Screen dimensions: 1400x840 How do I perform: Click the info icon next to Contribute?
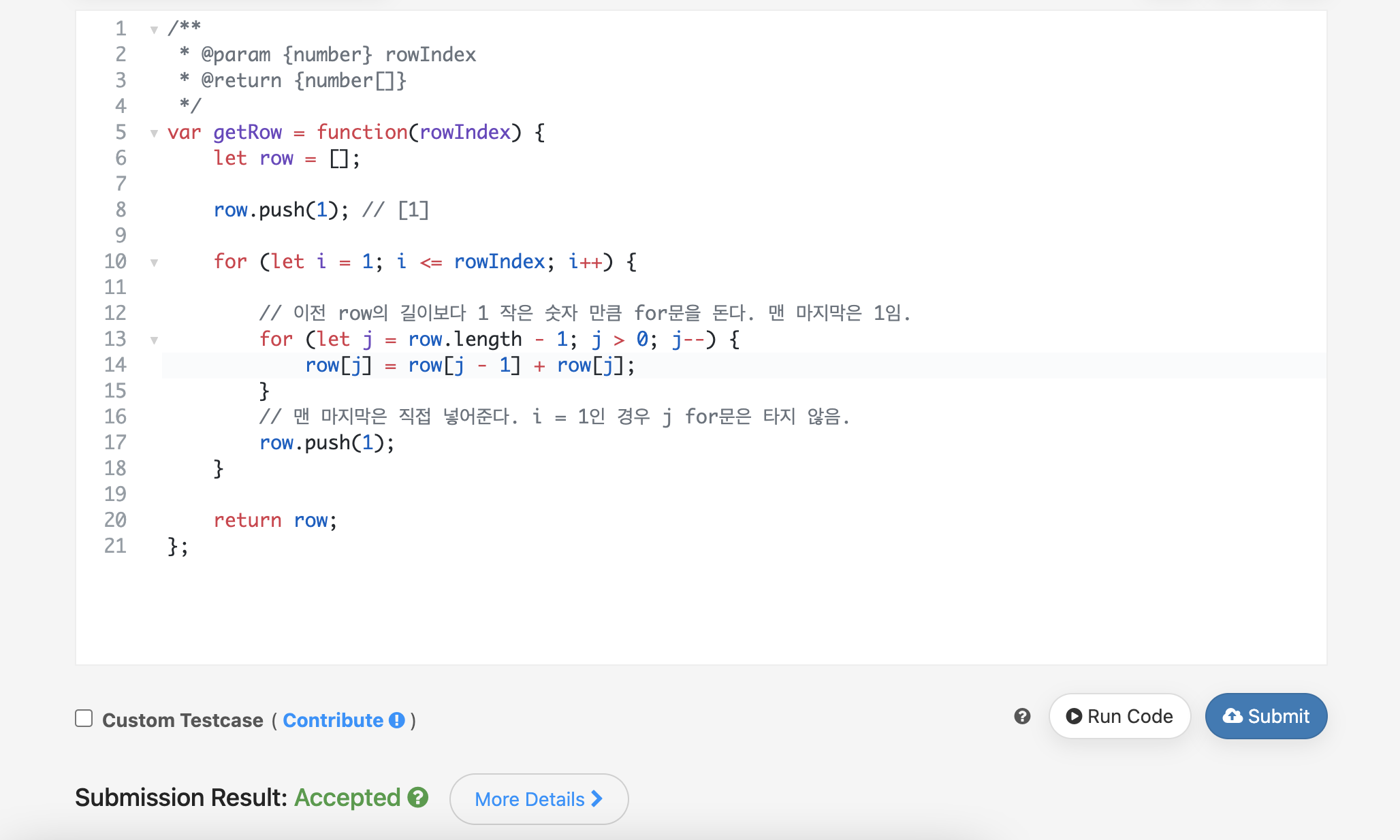396,720
